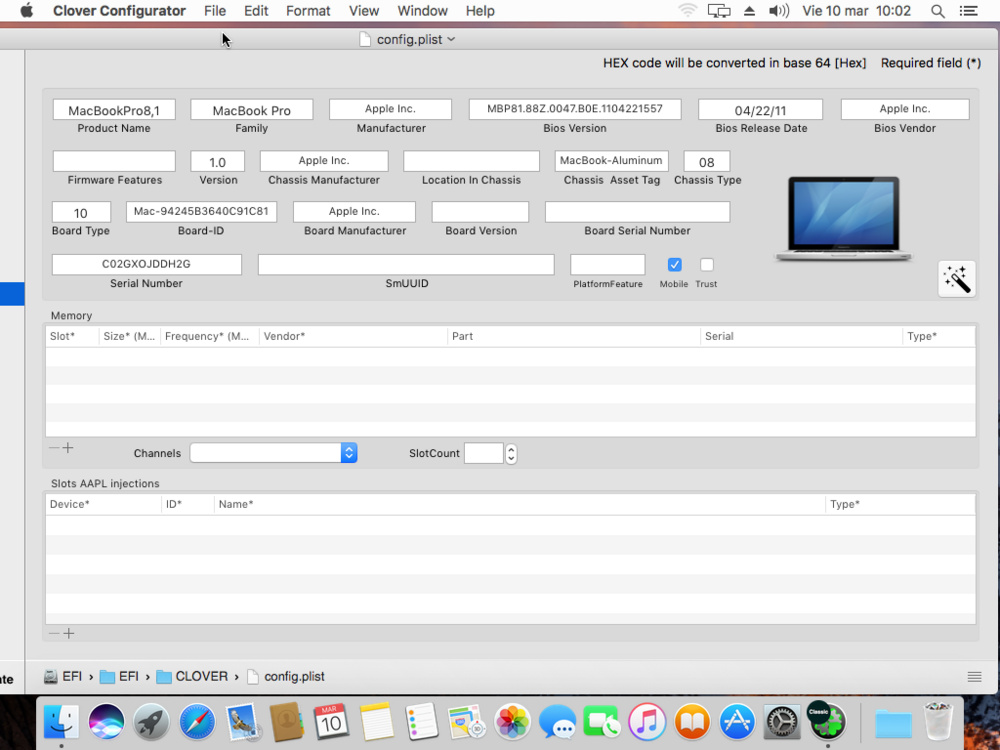Open the Help menu
The height and width of the screenshot is (750, 1000).
(480, 11)
